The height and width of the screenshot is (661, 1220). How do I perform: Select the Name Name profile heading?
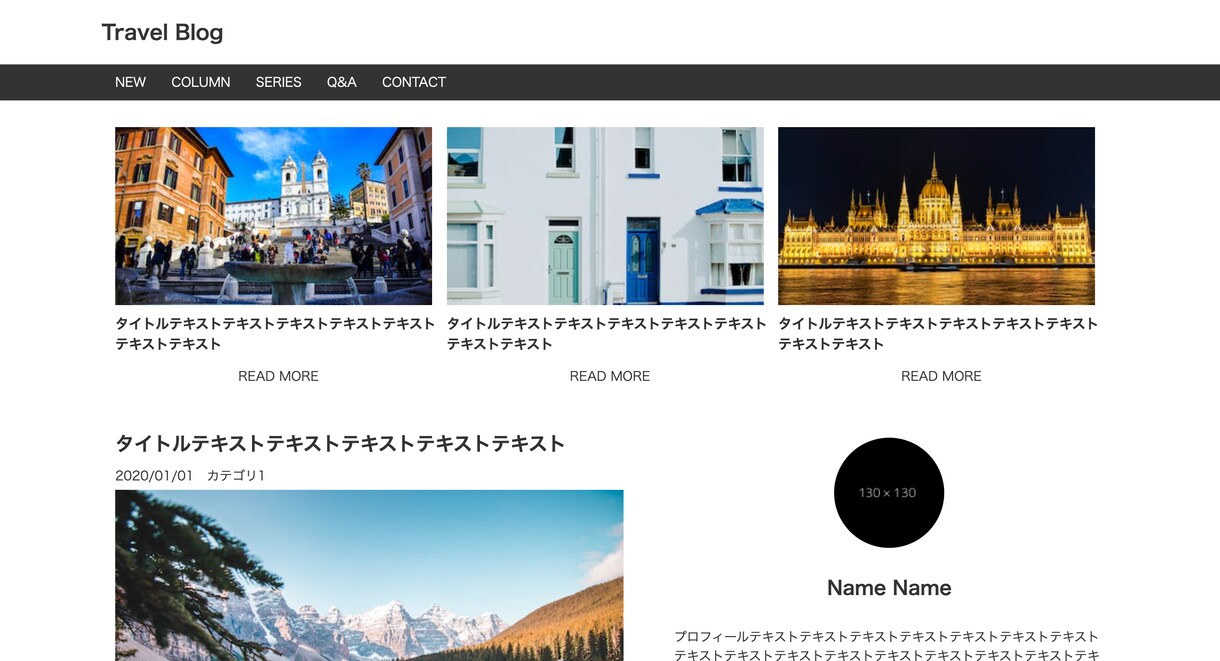889,588
